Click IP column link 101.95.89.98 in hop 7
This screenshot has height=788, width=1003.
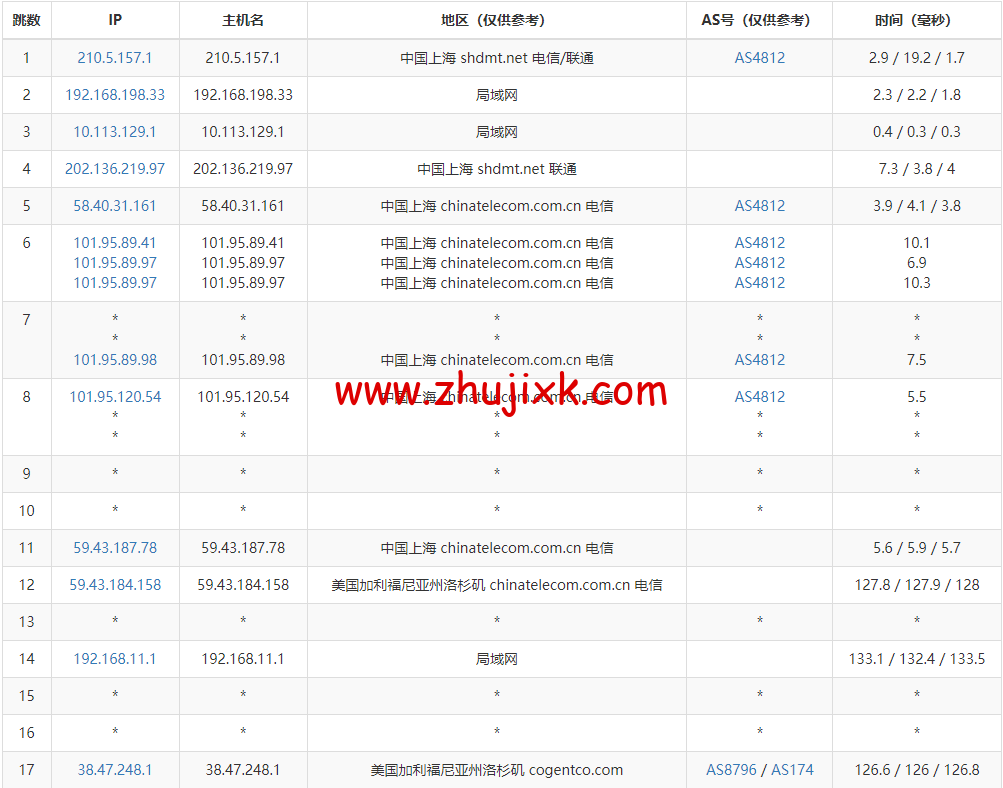[115, 360]
